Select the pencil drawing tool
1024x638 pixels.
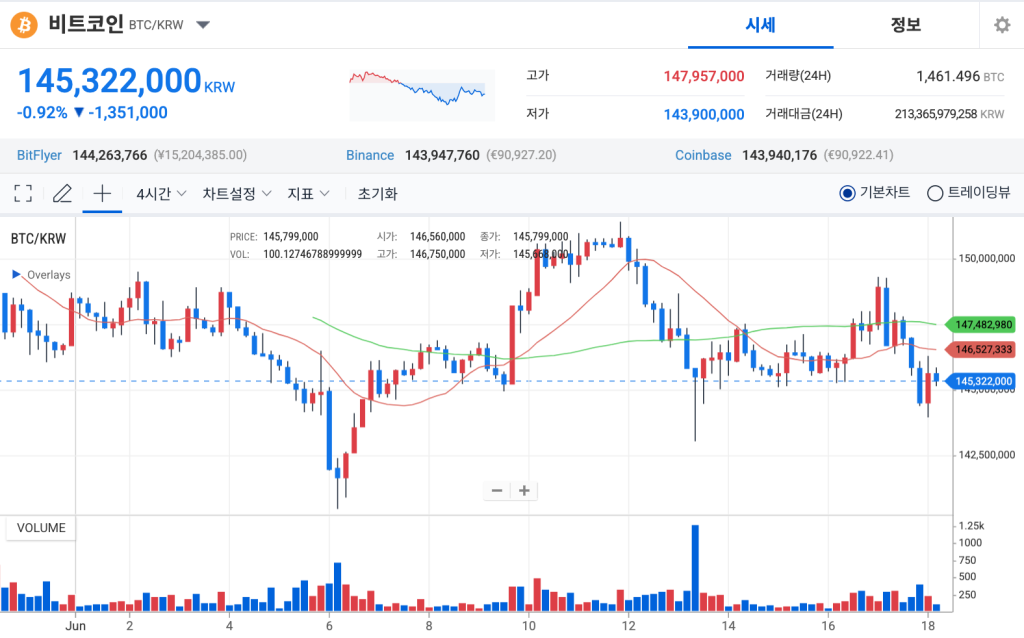(x=62, y=193)
